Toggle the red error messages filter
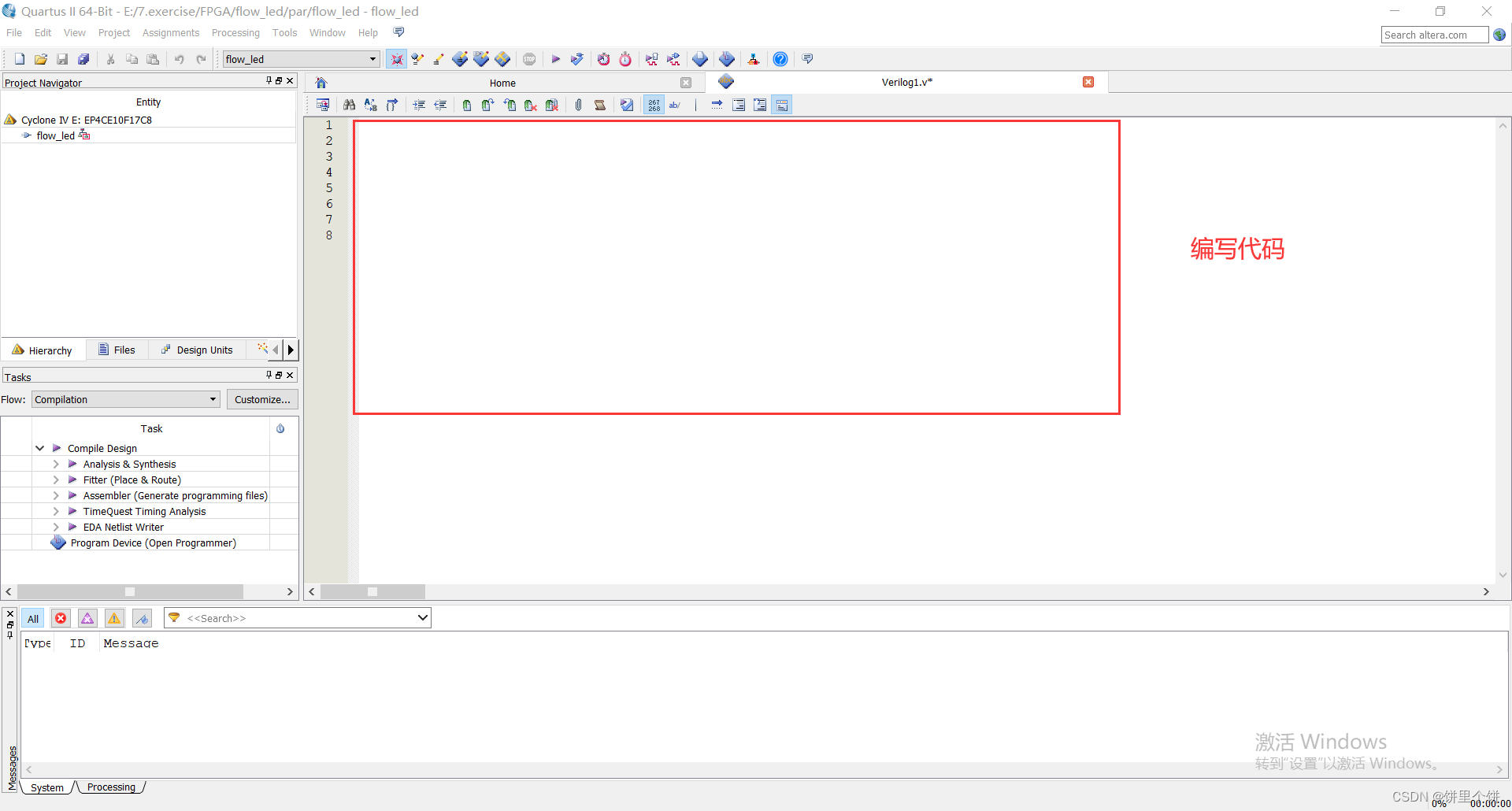This screenshot has height=811, width=1512. (61, 618)
